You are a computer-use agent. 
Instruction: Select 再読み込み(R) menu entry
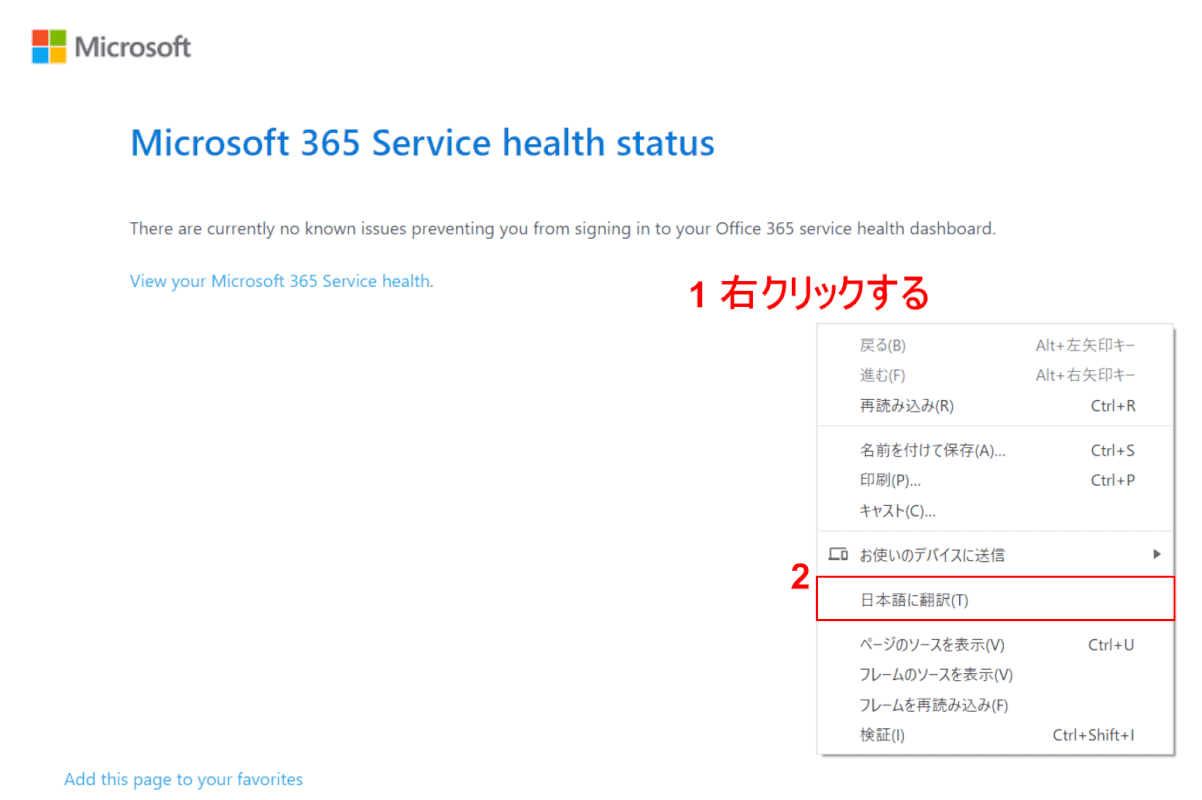[995, 406]
